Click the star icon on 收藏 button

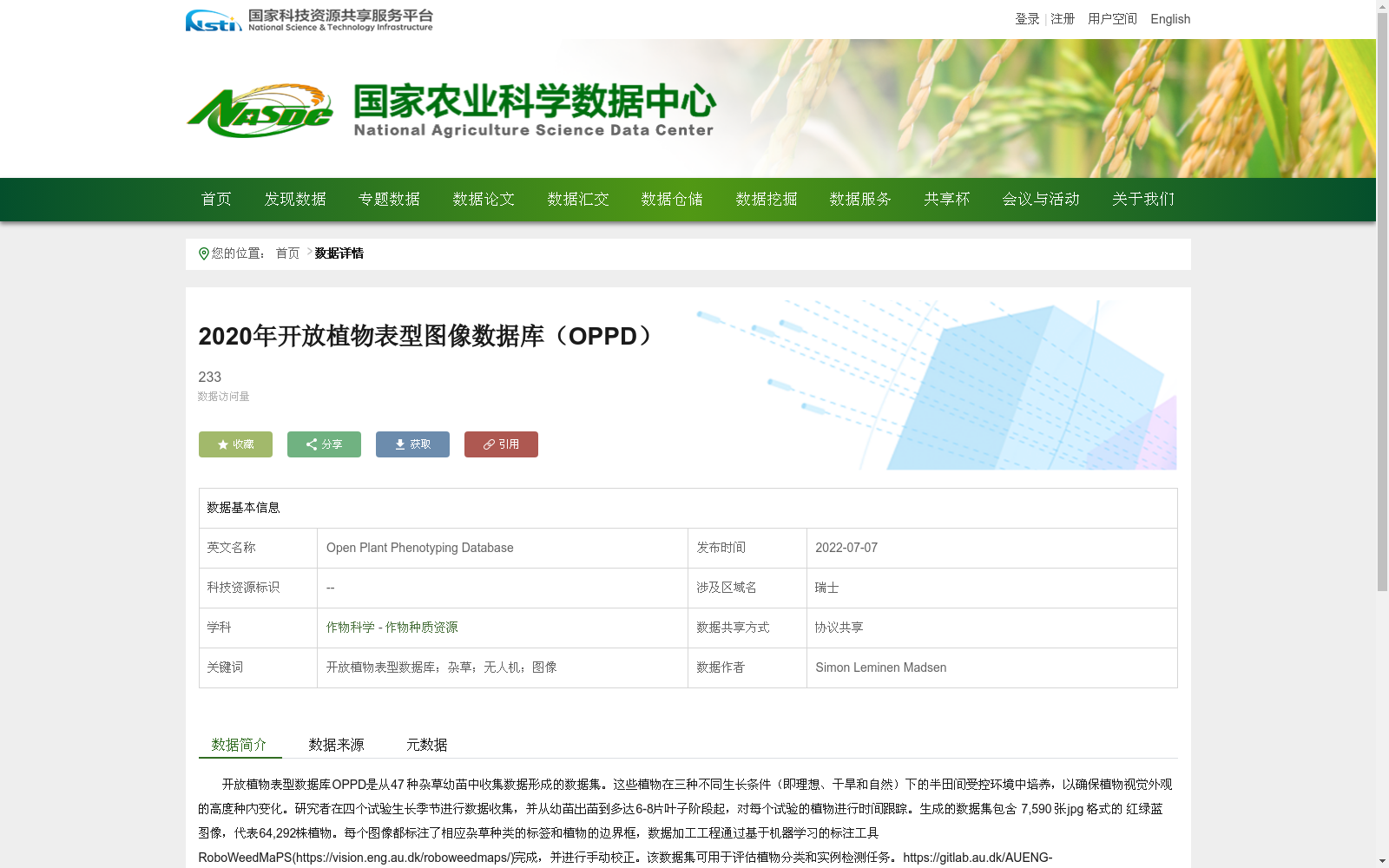coord(223,444)
